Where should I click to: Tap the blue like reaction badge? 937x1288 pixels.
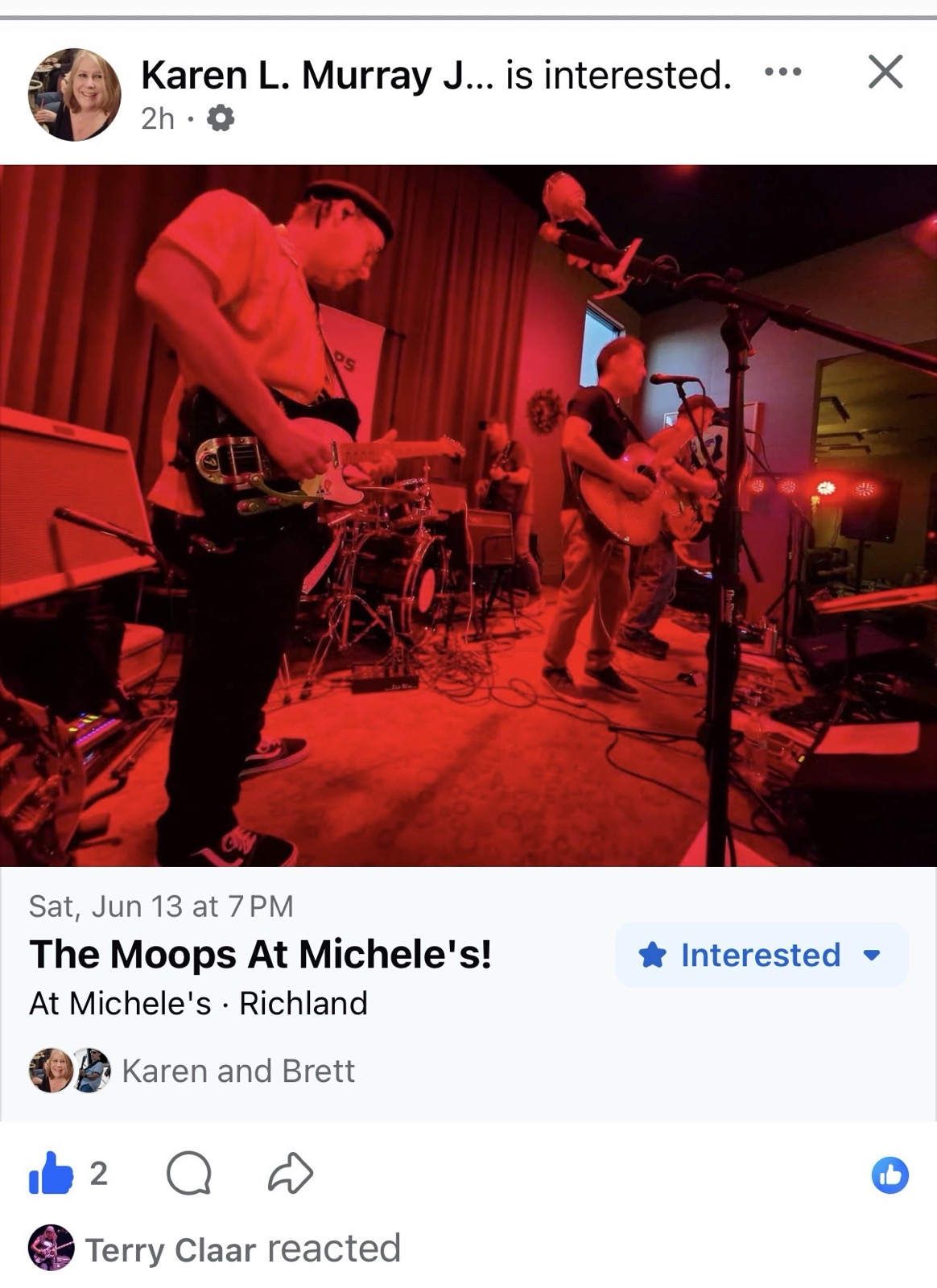890,1175
